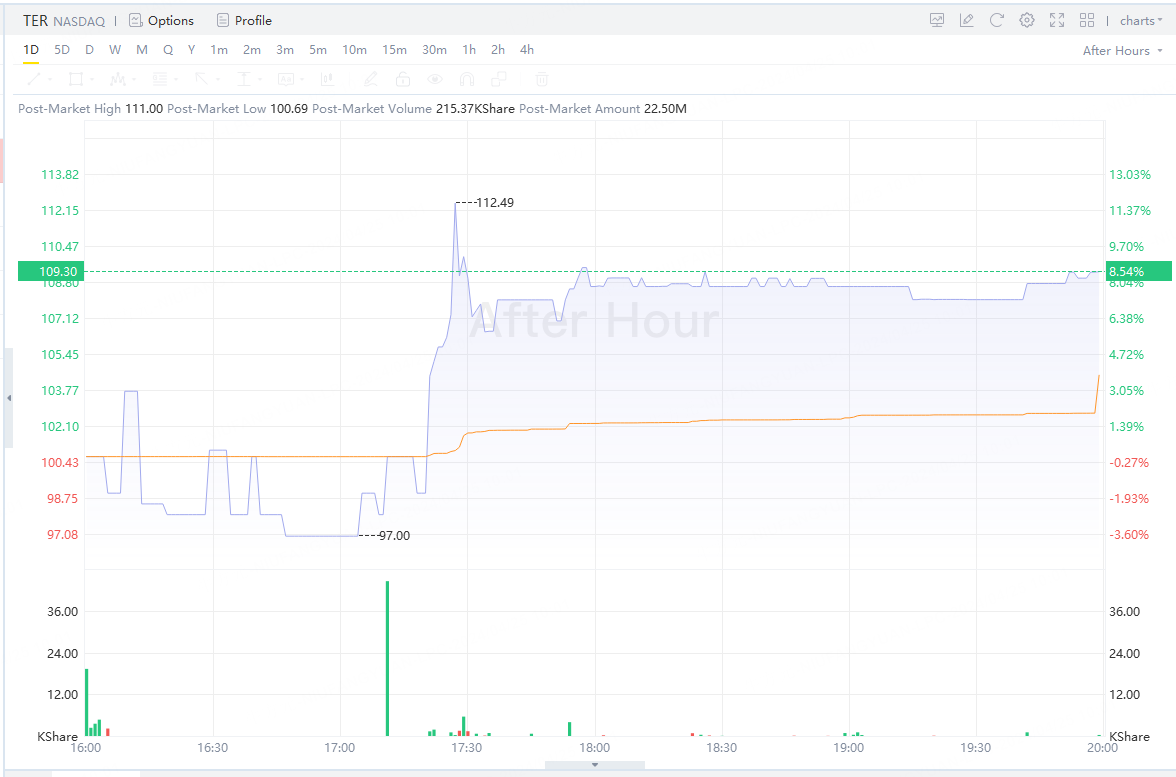Screen dimensions: 1176x777
Task: Click the bar chart tool icon
Action: tap(327, 79)
